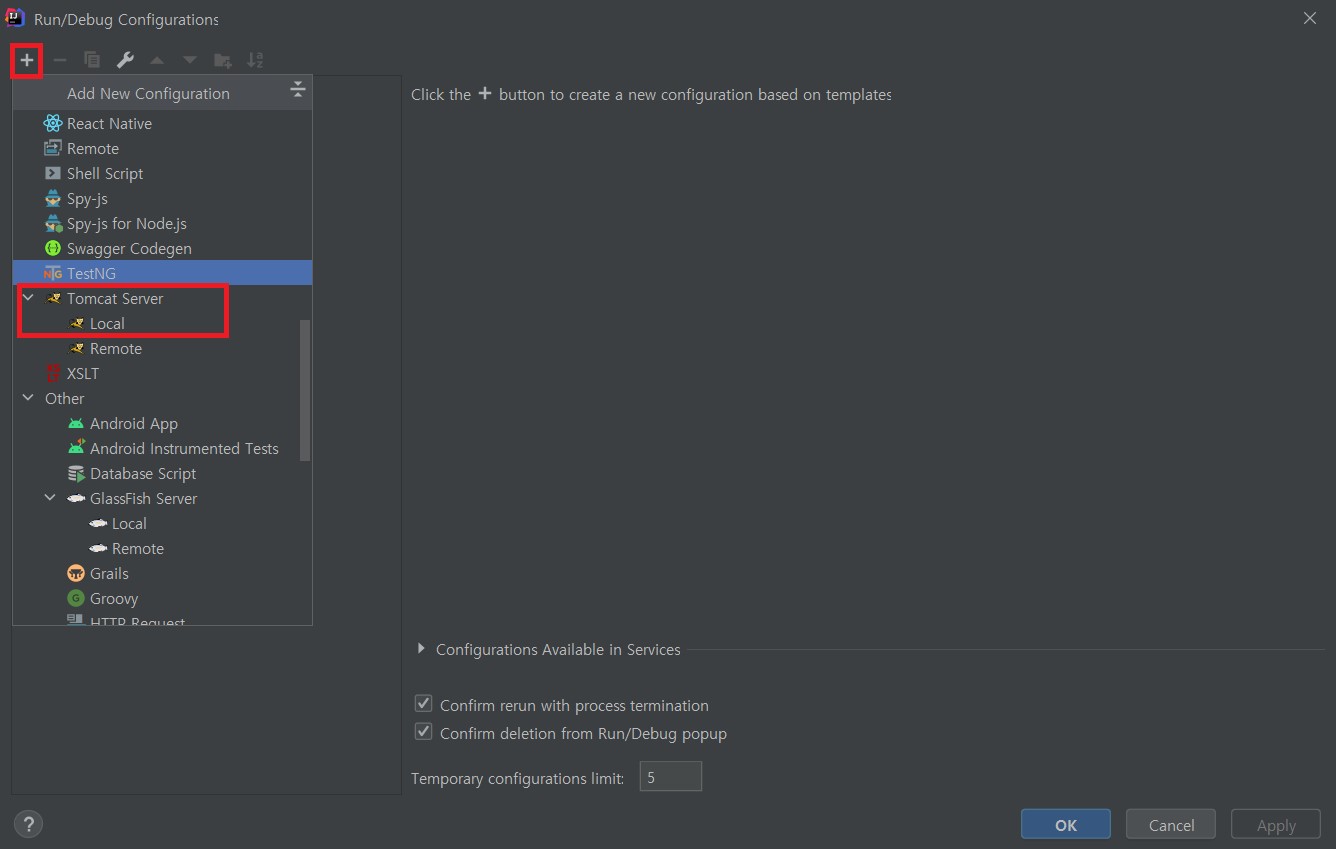The height and width of the screenshot is (849, 1336).
Task: Click the Help question mark button
Action: click(28, 824)
